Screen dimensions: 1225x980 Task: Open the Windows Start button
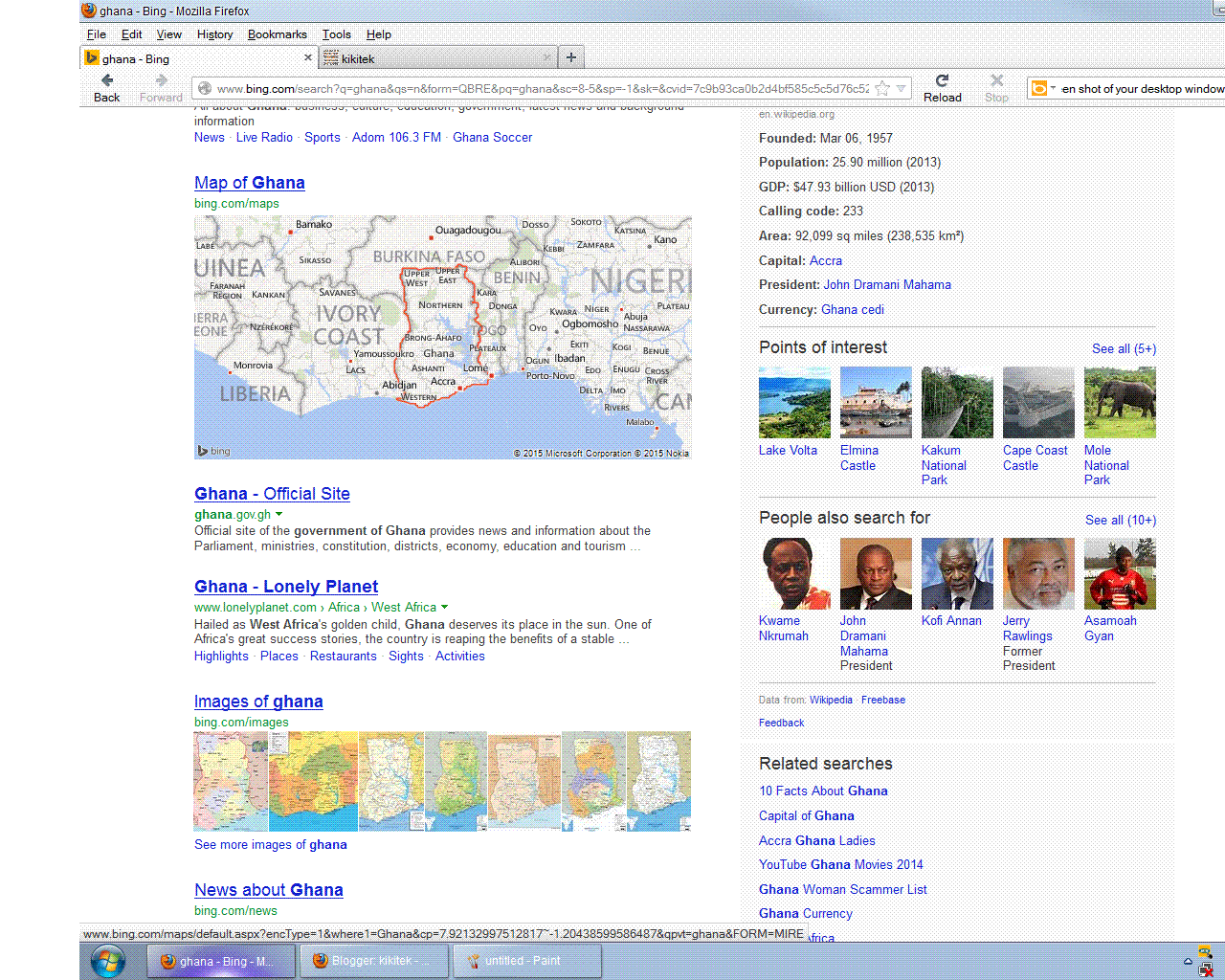pyautogui.click(x=107, y=961)
